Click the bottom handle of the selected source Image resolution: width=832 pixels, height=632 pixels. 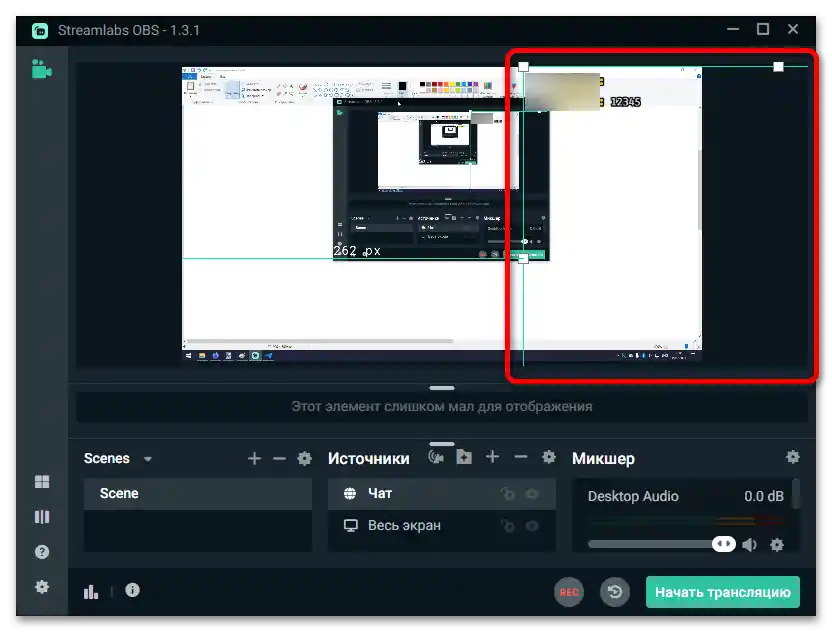[x=523, y=258]
